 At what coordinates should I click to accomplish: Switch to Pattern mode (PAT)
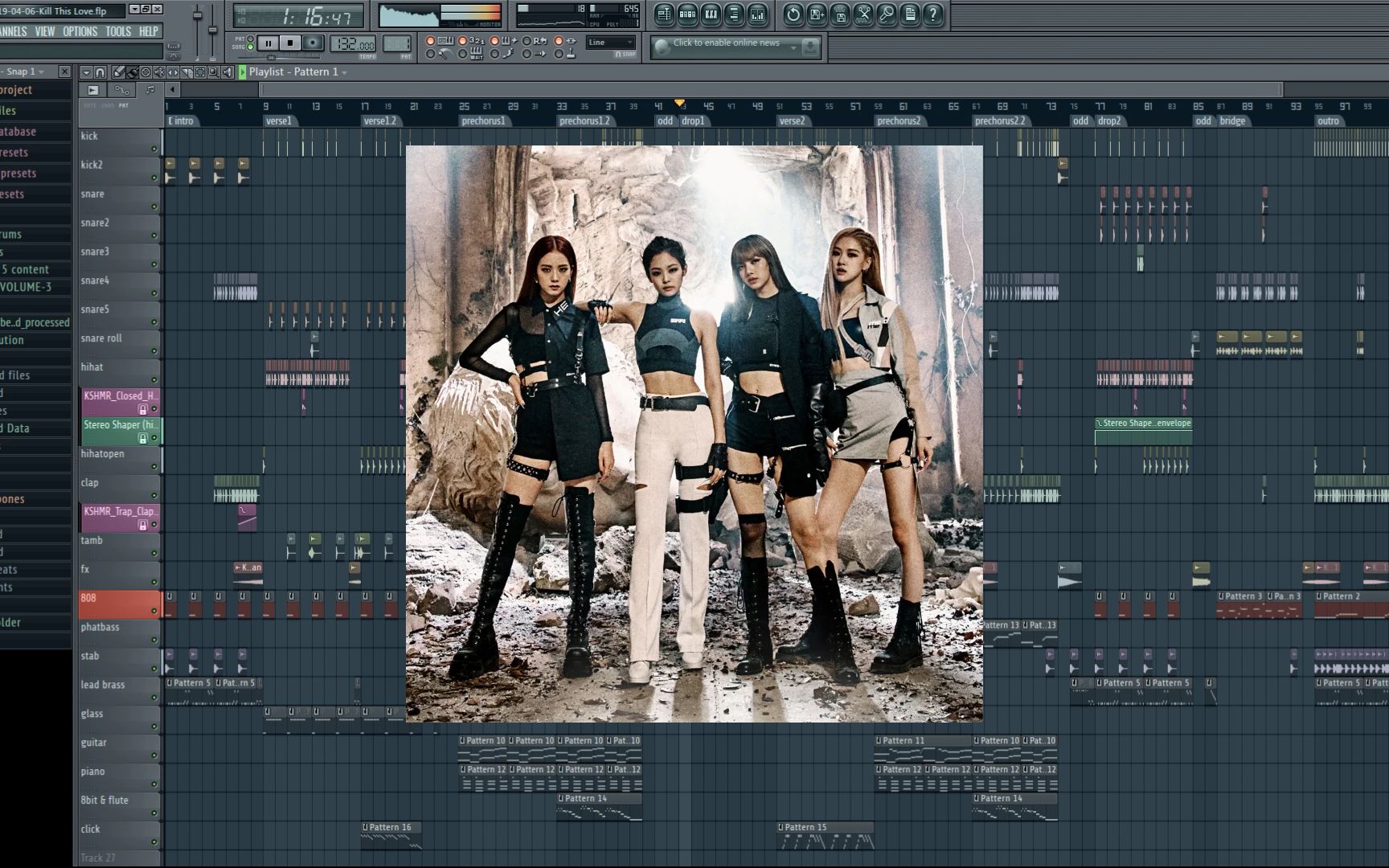250,39
